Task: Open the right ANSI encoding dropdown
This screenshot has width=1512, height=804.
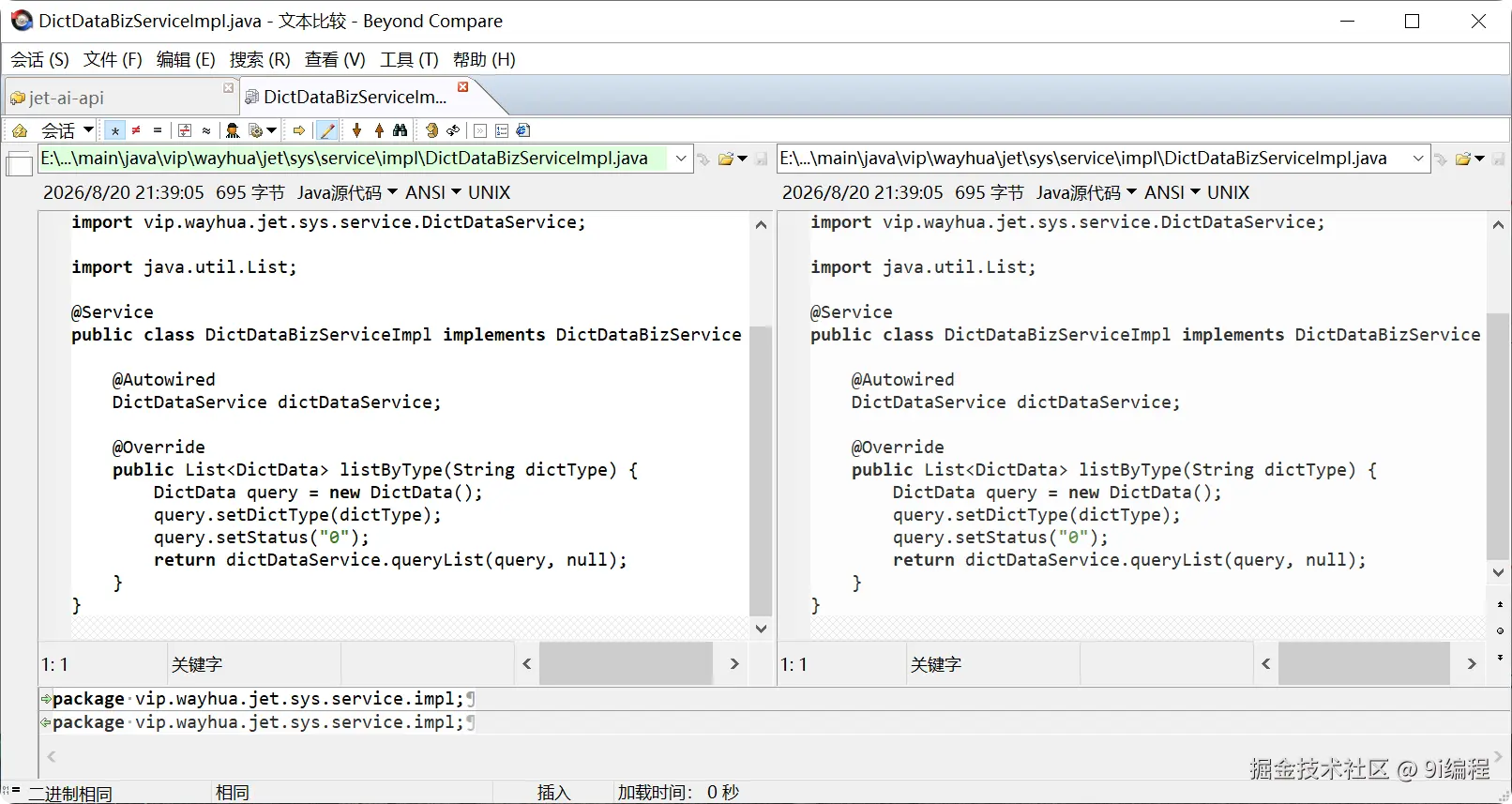Action: coord(1172,192)
